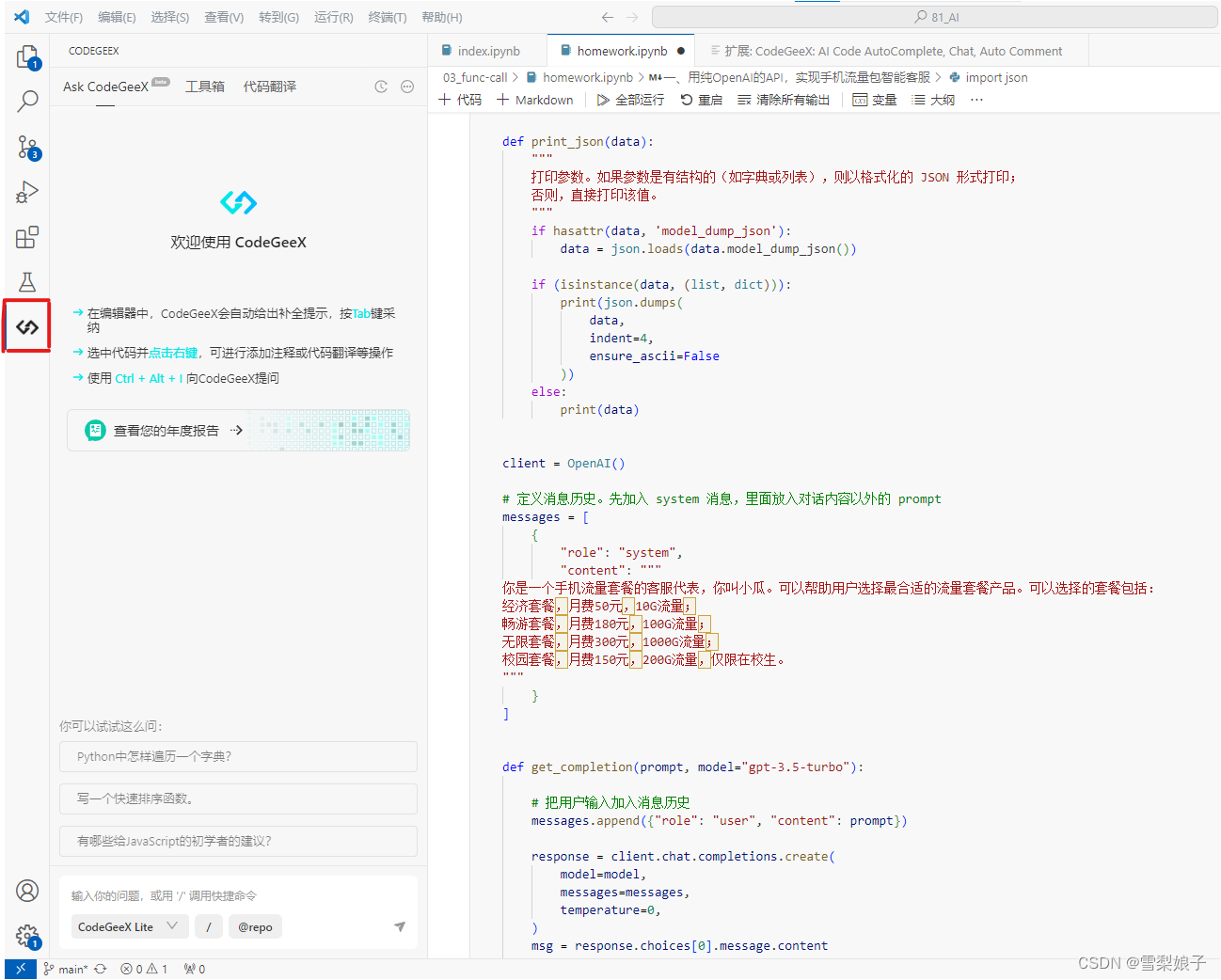
Task: Open the Testing flask icon
Action: [27, 282]
